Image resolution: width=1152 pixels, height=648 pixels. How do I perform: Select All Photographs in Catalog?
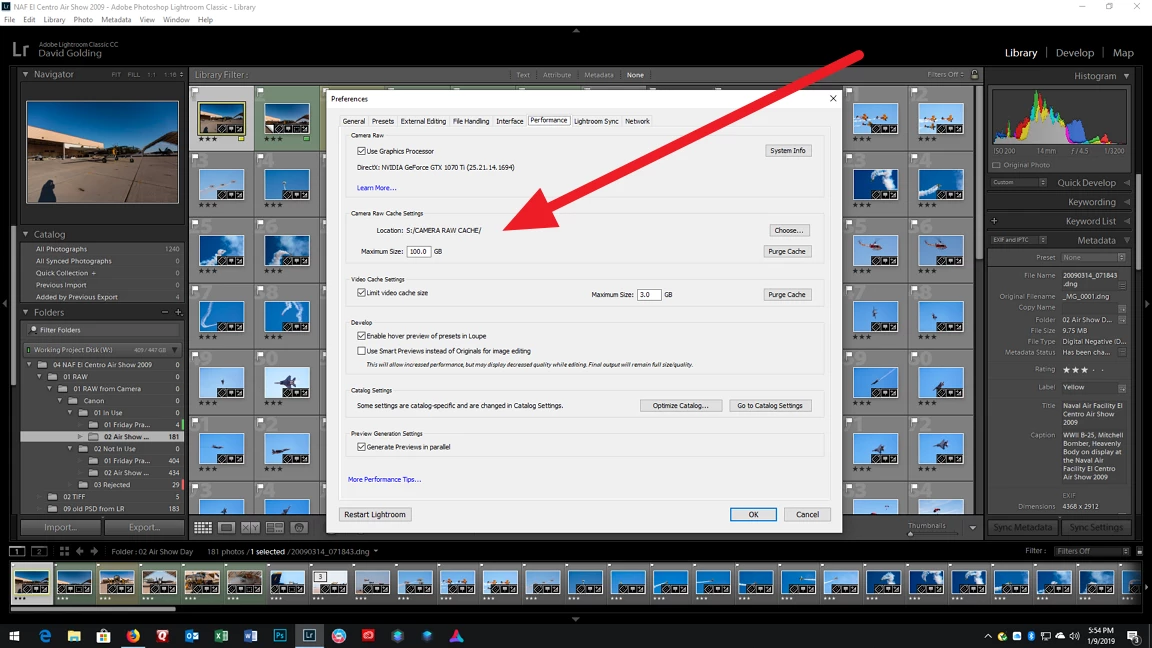click(101, 249)
